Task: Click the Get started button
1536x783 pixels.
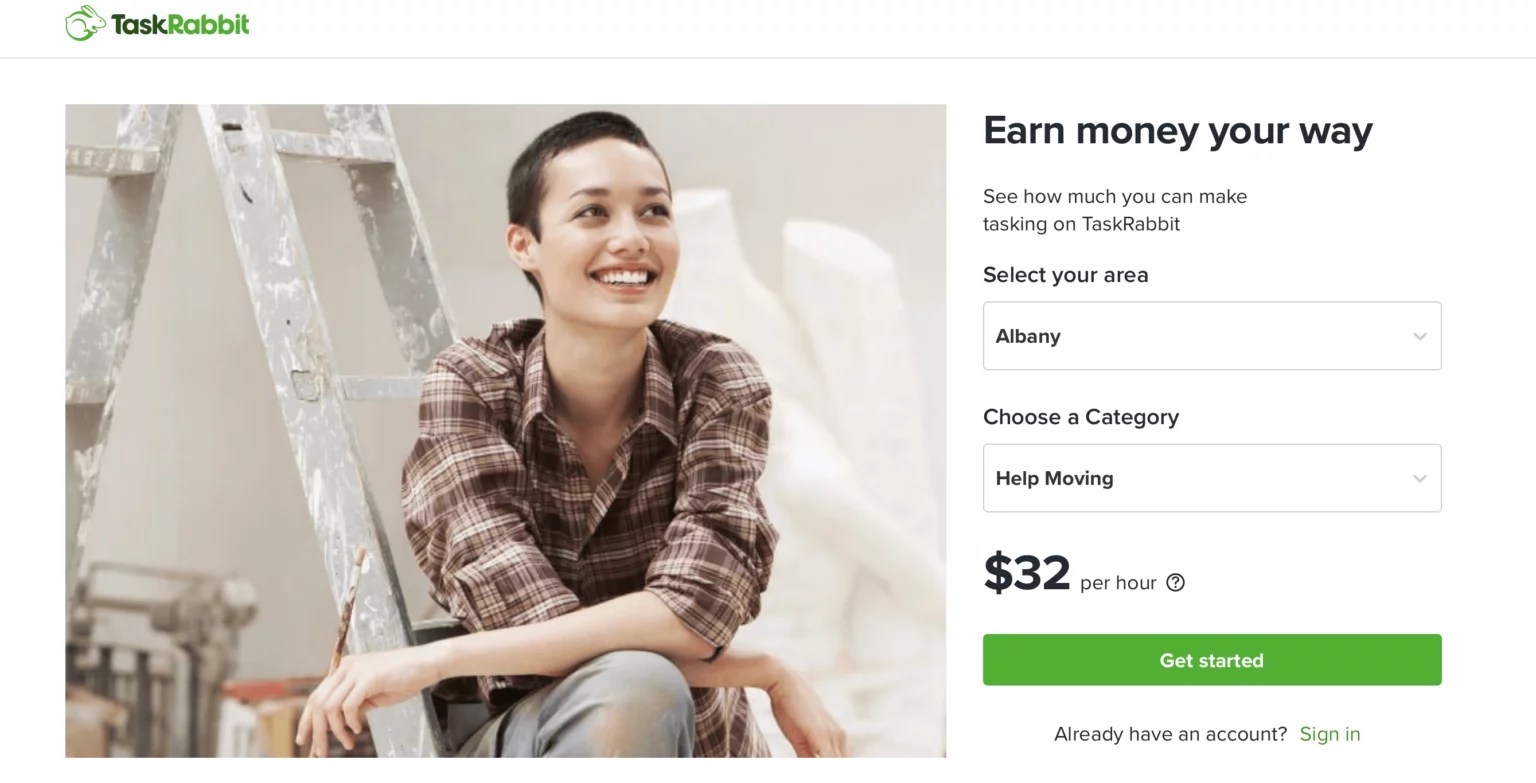Action: [x=1211, y=660]
